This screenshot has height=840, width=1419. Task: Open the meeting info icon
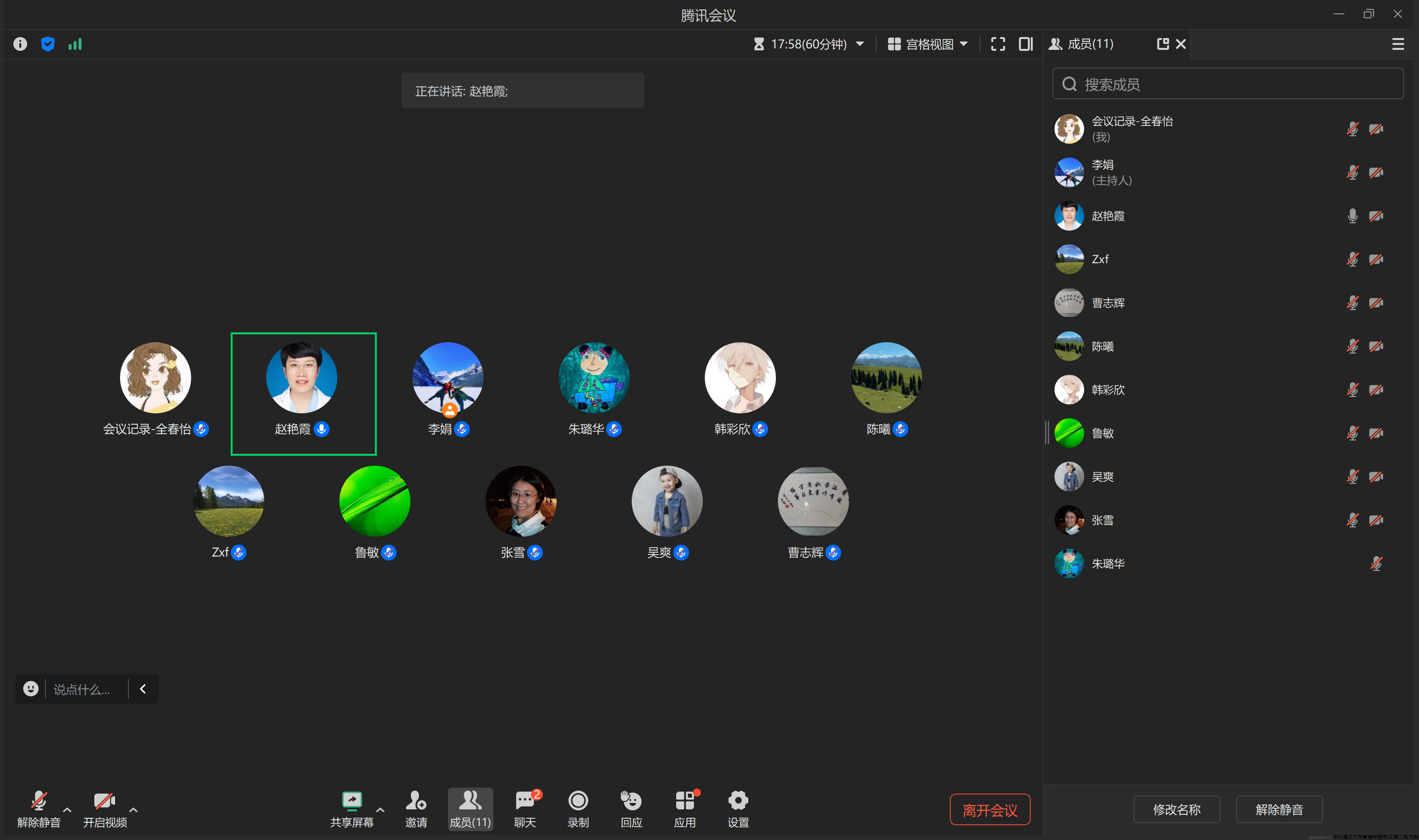pyautogui.click(x=20, y=44)
